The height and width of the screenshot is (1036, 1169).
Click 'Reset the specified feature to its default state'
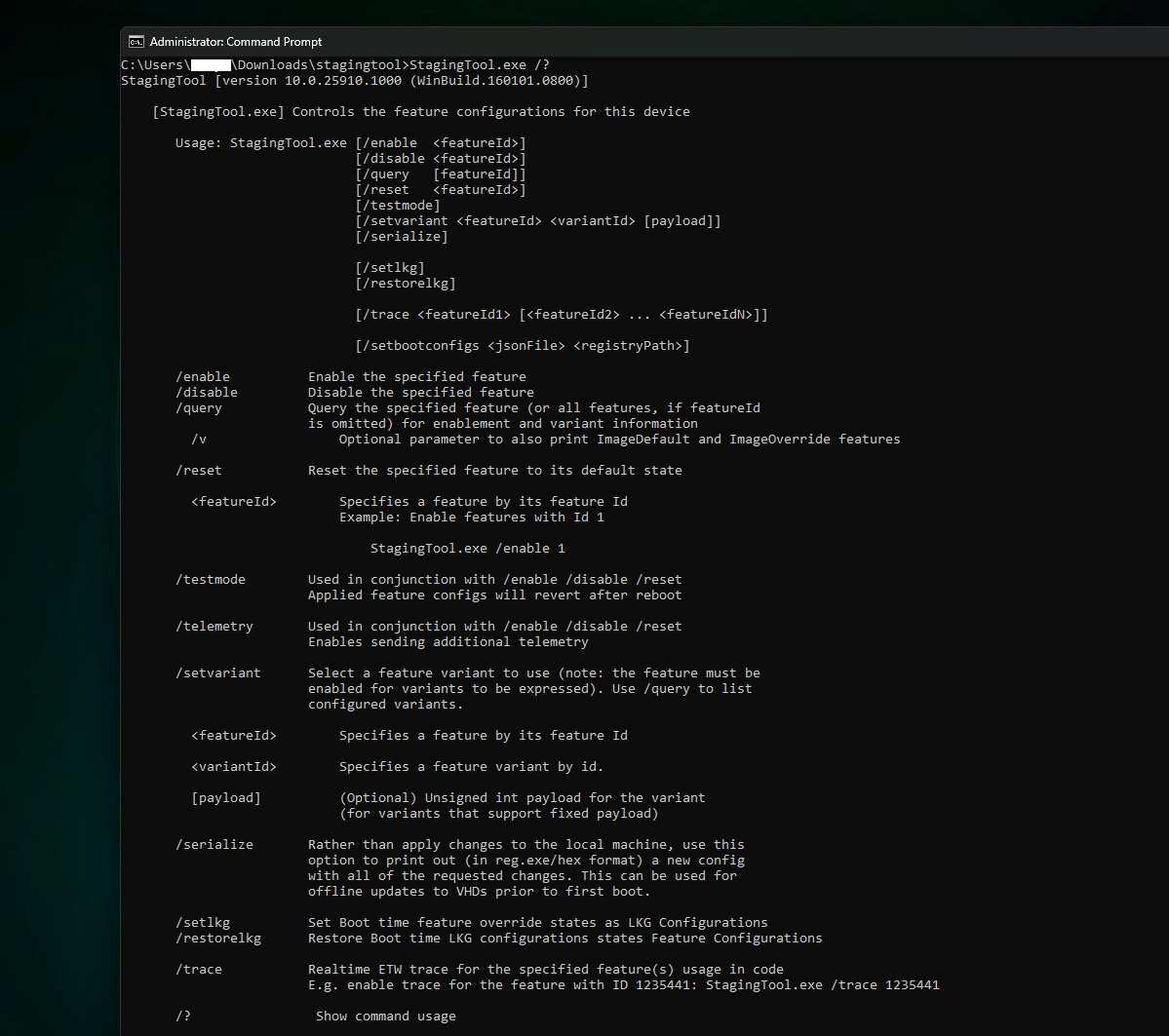495,471
